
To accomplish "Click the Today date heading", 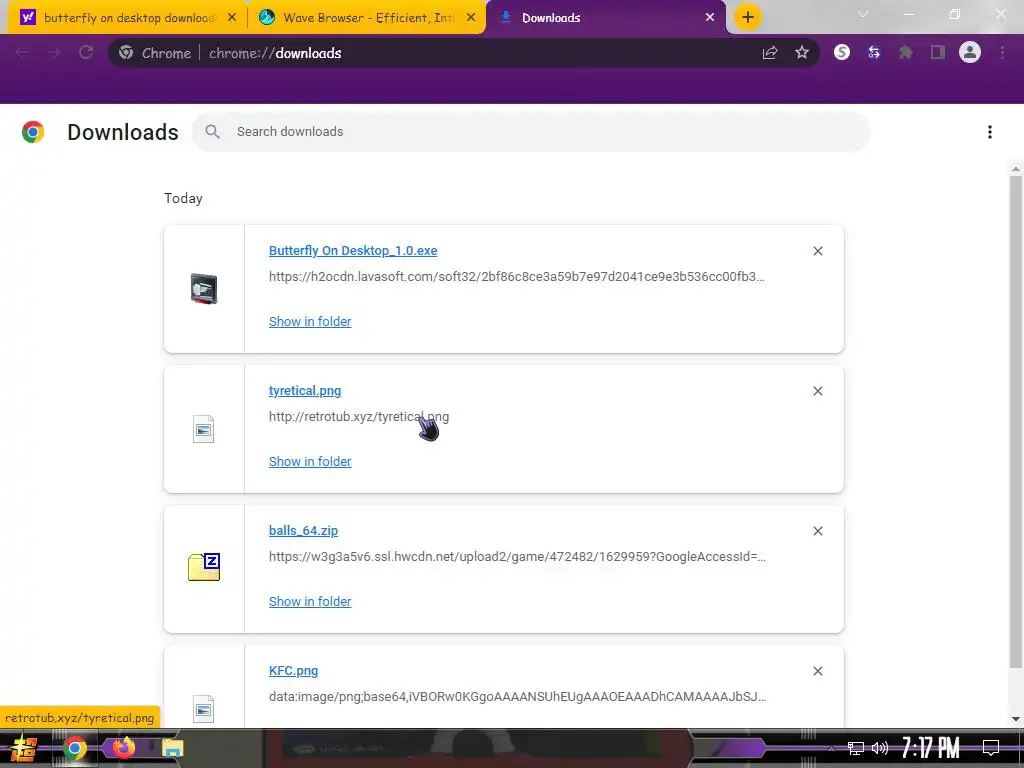I will tap(183, 199).
